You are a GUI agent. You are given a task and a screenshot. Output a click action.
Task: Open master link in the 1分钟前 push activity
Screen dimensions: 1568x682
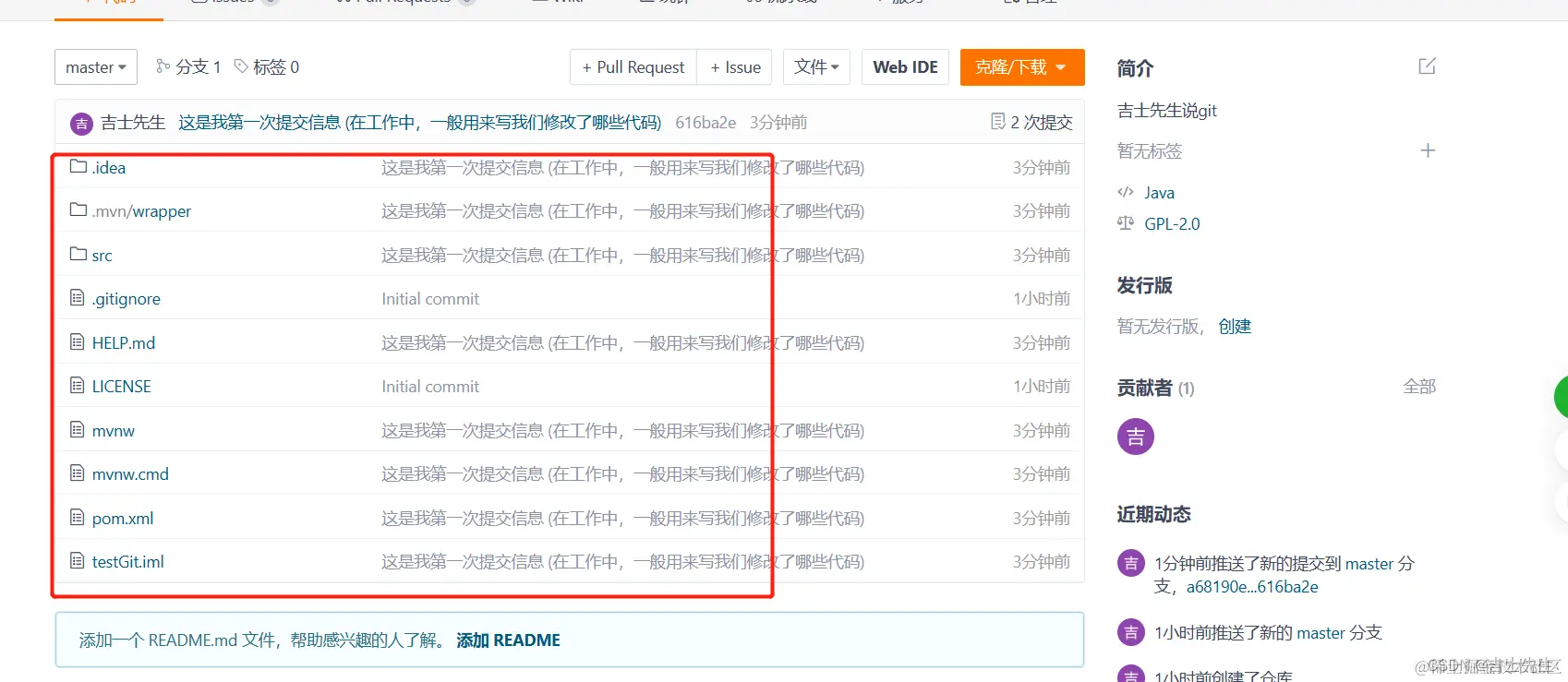coord(1369,564)
